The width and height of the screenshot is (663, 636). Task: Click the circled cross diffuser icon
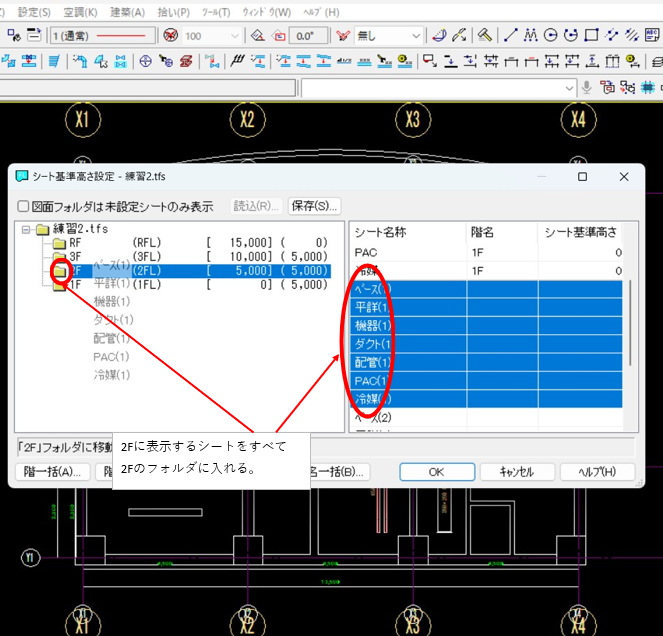click(145, 61)
